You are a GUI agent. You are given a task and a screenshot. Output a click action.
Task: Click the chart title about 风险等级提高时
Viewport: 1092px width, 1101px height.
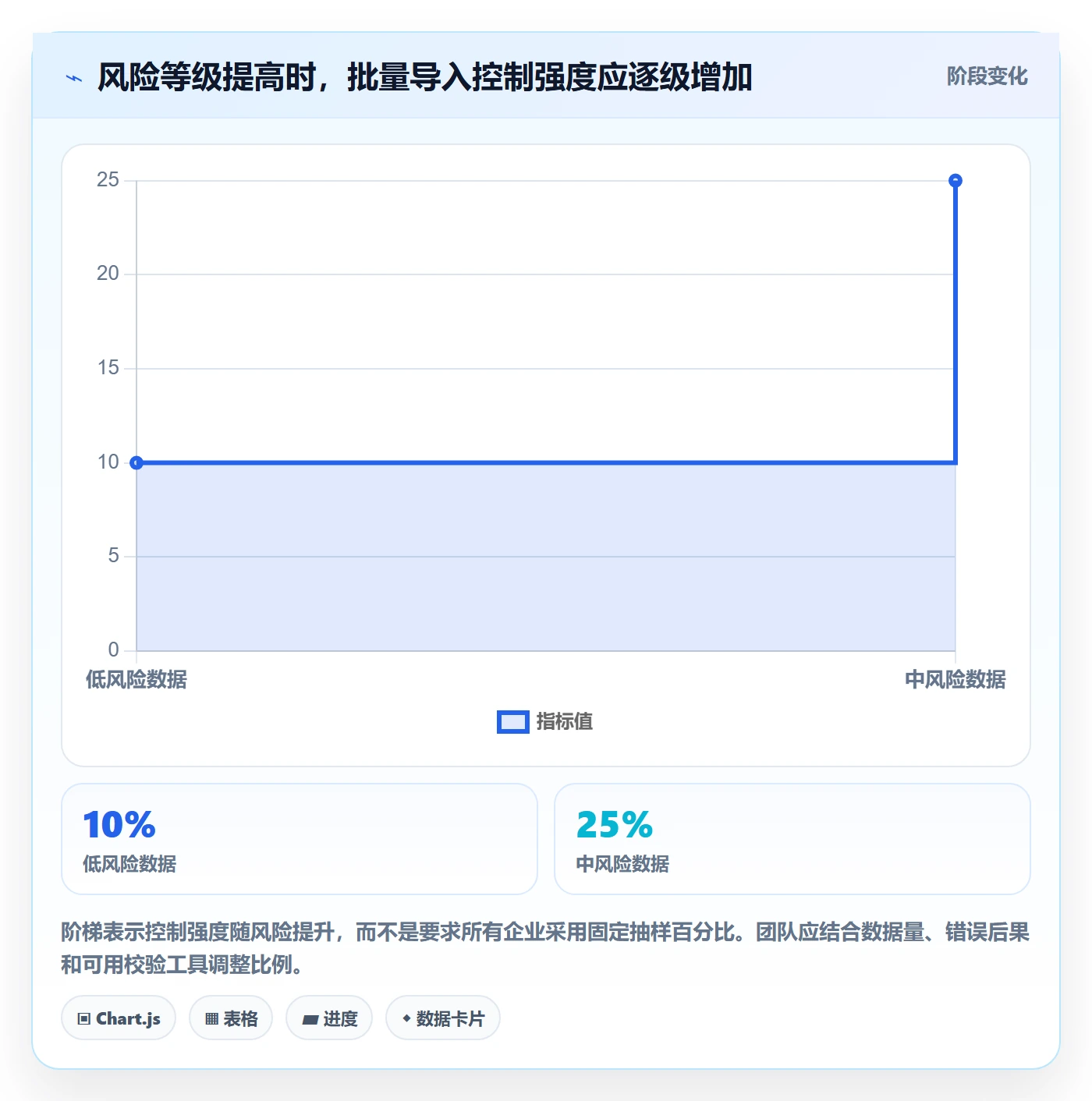point(424,77)
